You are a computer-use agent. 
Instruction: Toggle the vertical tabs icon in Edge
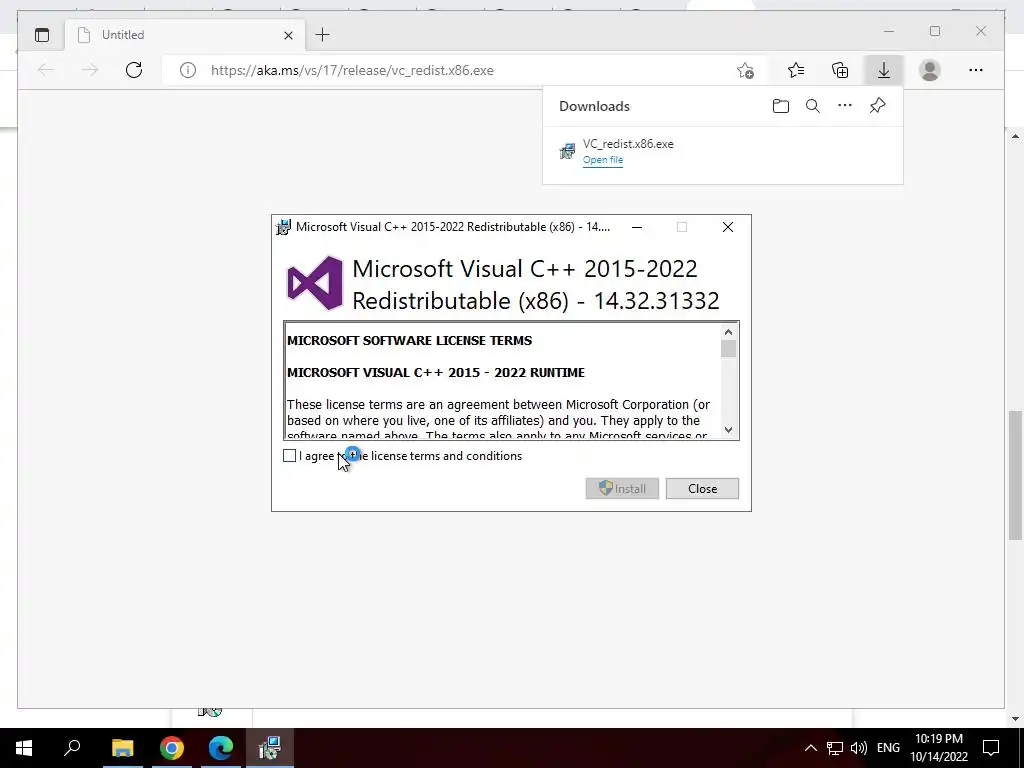click(x=42, y=35)
